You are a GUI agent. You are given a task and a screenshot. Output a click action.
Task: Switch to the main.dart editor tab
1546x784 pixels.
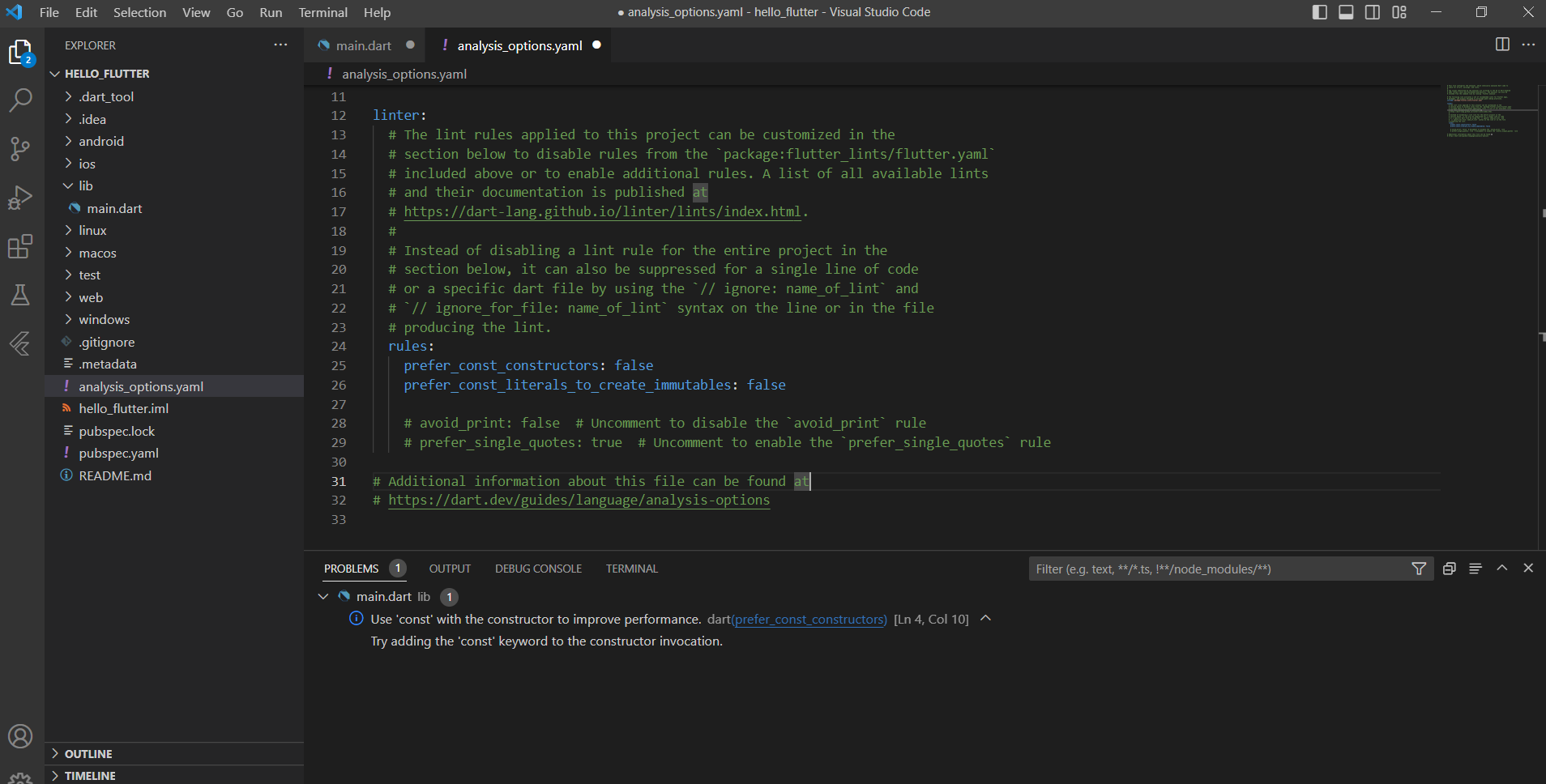[365, 45]
